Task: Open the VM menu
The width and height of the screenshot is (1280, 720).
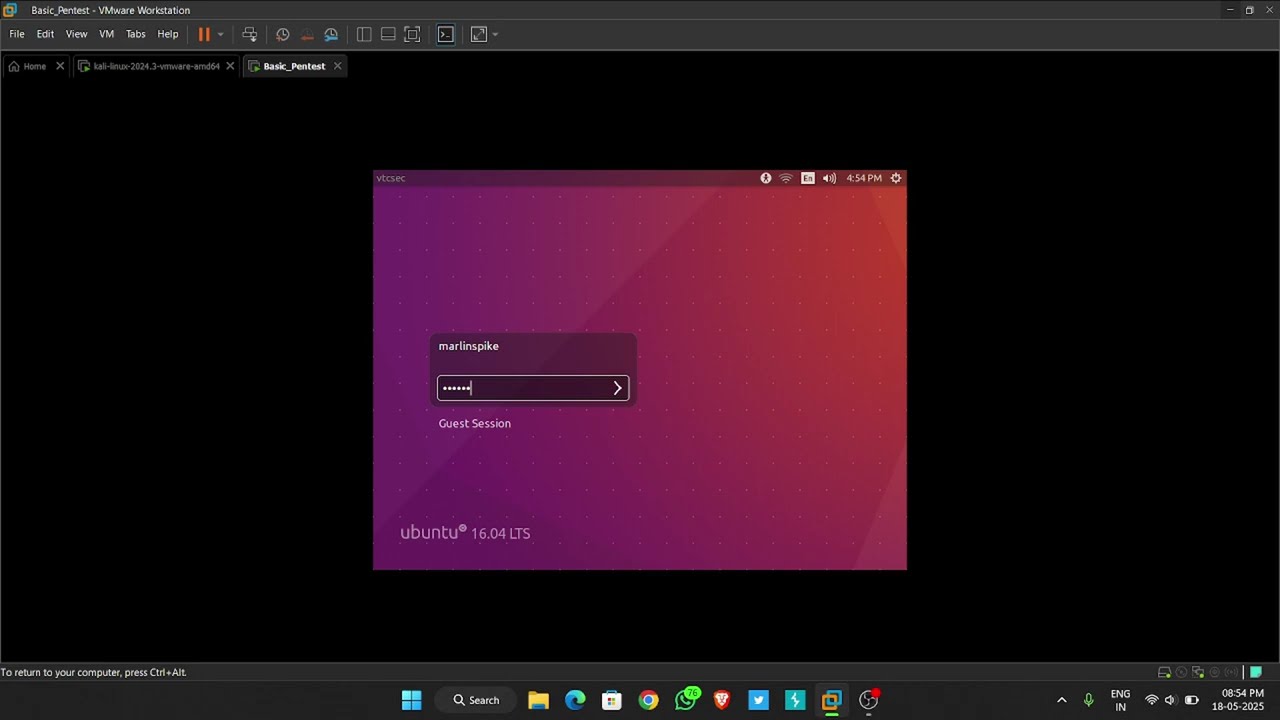Action: 106,34
